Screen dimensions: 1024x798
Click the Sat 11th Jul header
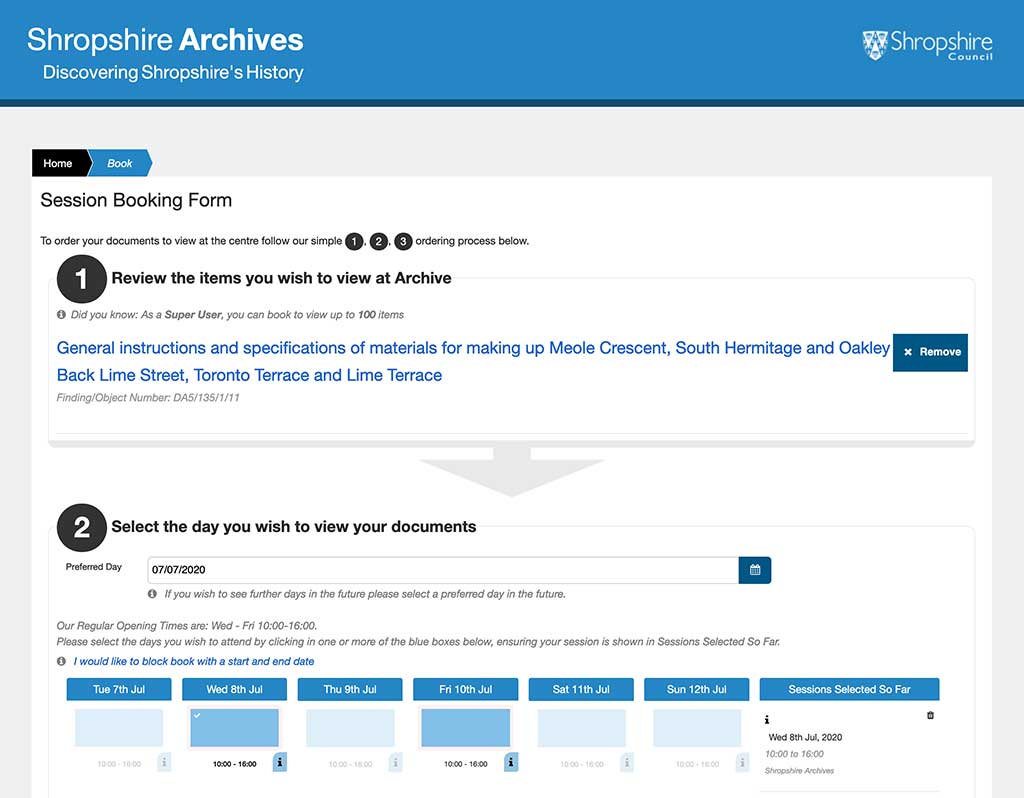tap(581, 689)
